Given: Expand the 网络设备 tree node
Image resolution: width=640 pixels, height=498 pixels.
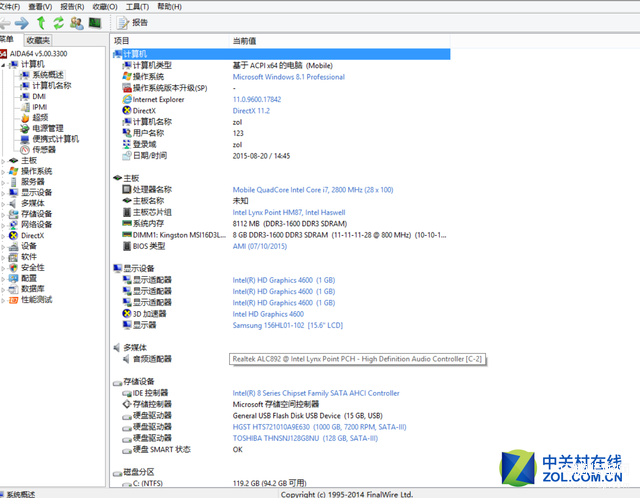Looking at the screenshot, I should [3, 225].
